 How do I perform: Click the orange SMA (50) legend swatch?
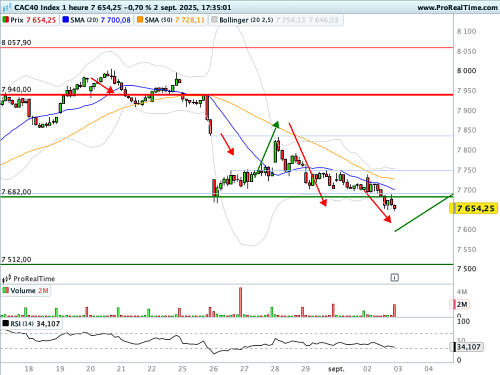pyautogui.click(x=140, y=20)
